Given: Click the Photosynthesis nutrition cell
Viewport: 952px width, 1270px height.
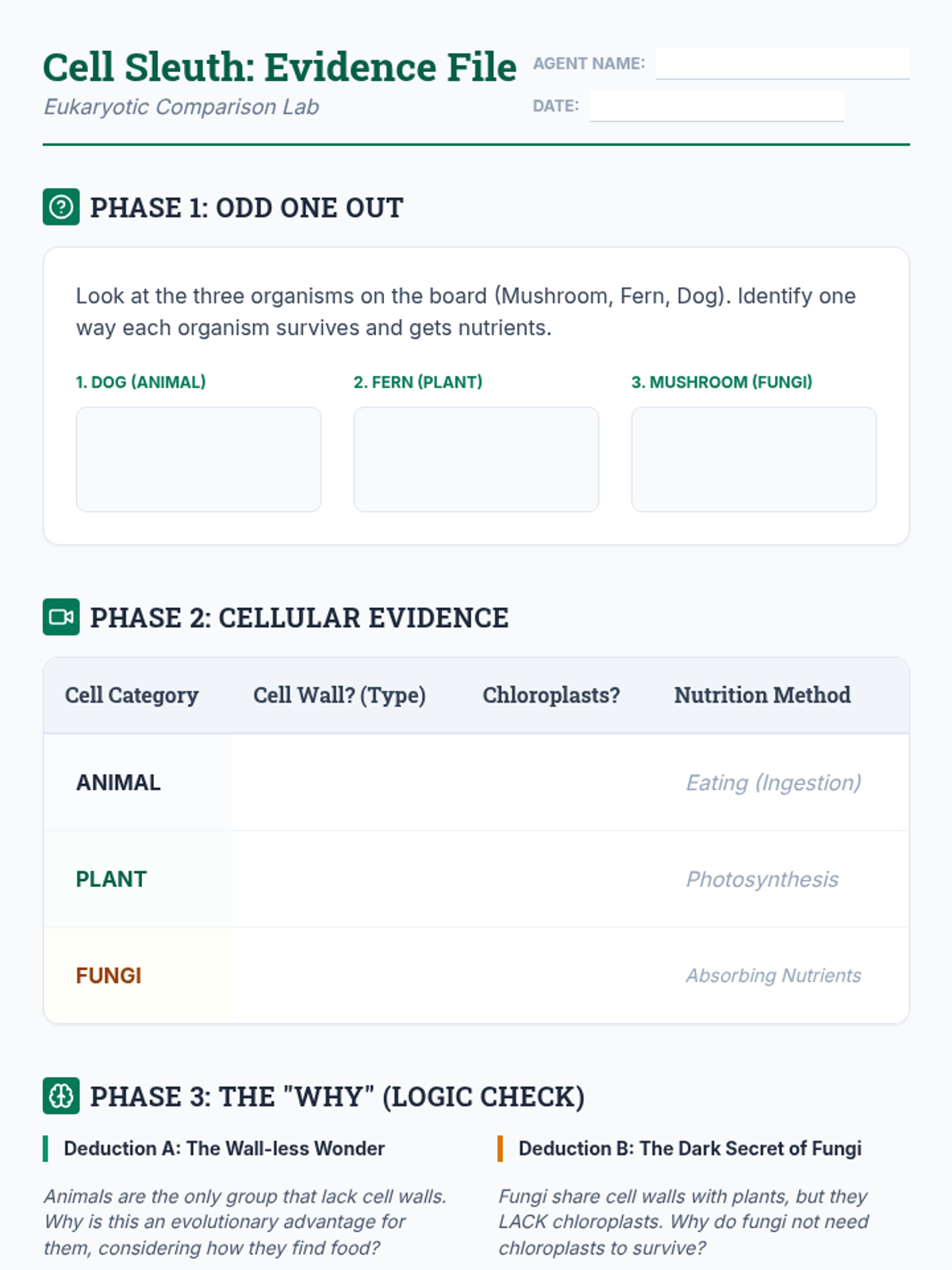Looking at the screenshot, I should [x=762, y=879].
